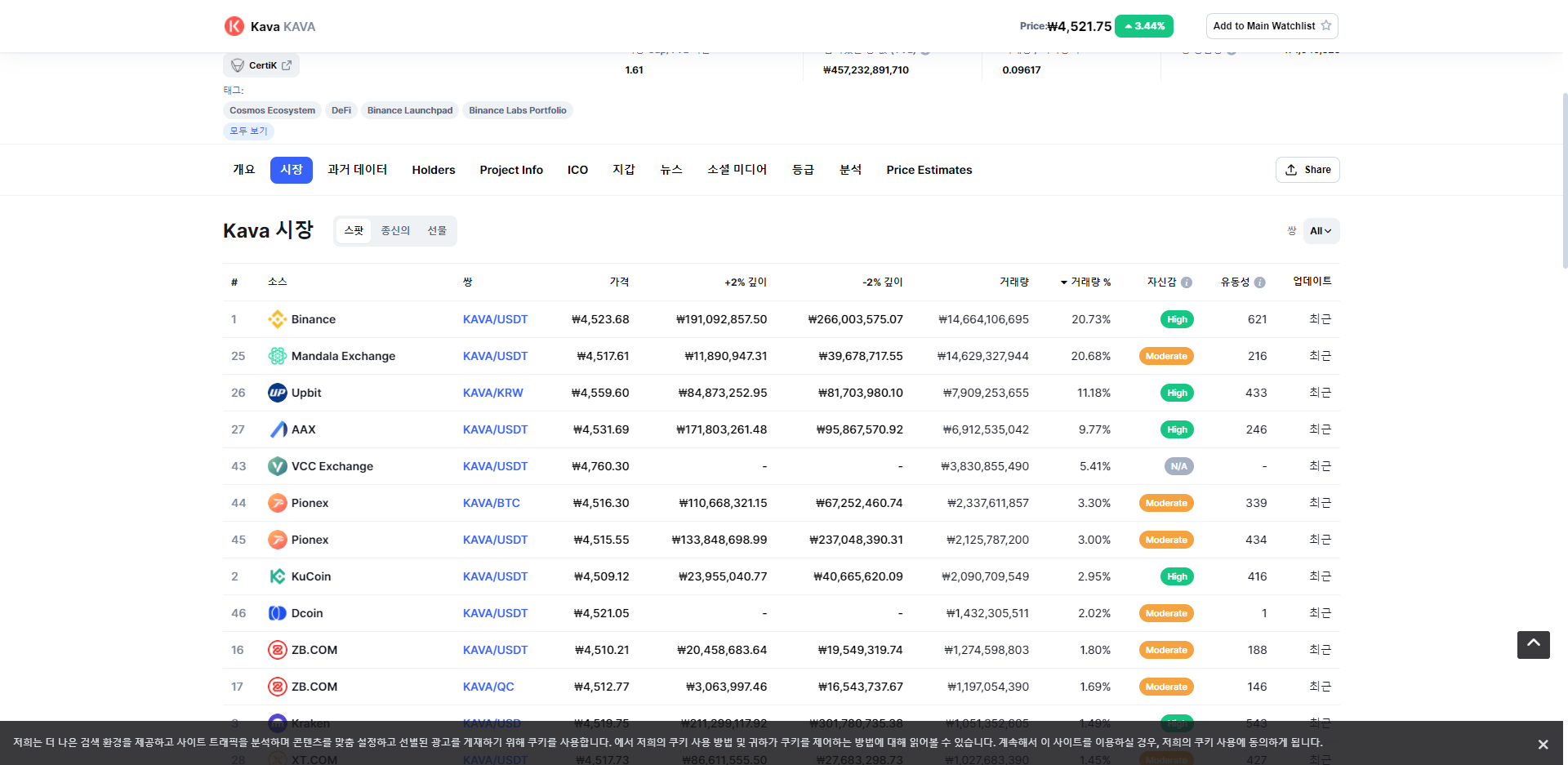This screenshot has height=765, width=1568.
Task: Click the Dcoin exchange name
Action: [x=307, y=613]
